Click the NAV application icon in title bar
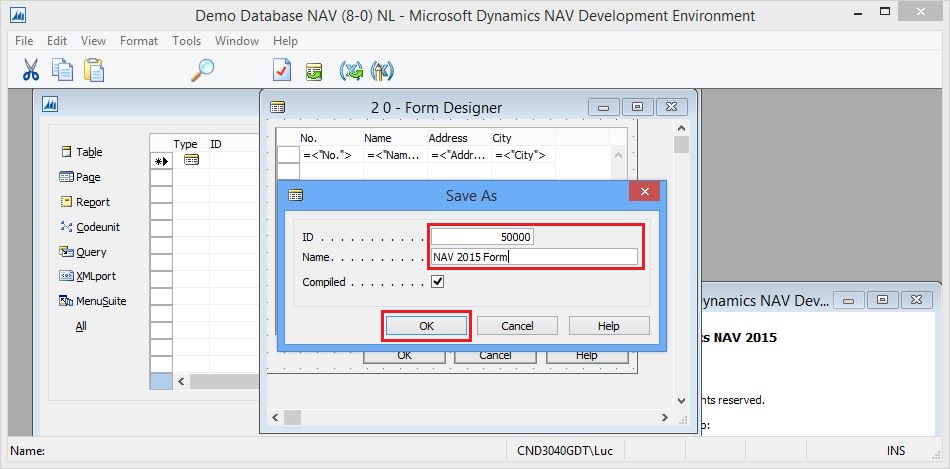The image size is (950, 469). point(18,15)
